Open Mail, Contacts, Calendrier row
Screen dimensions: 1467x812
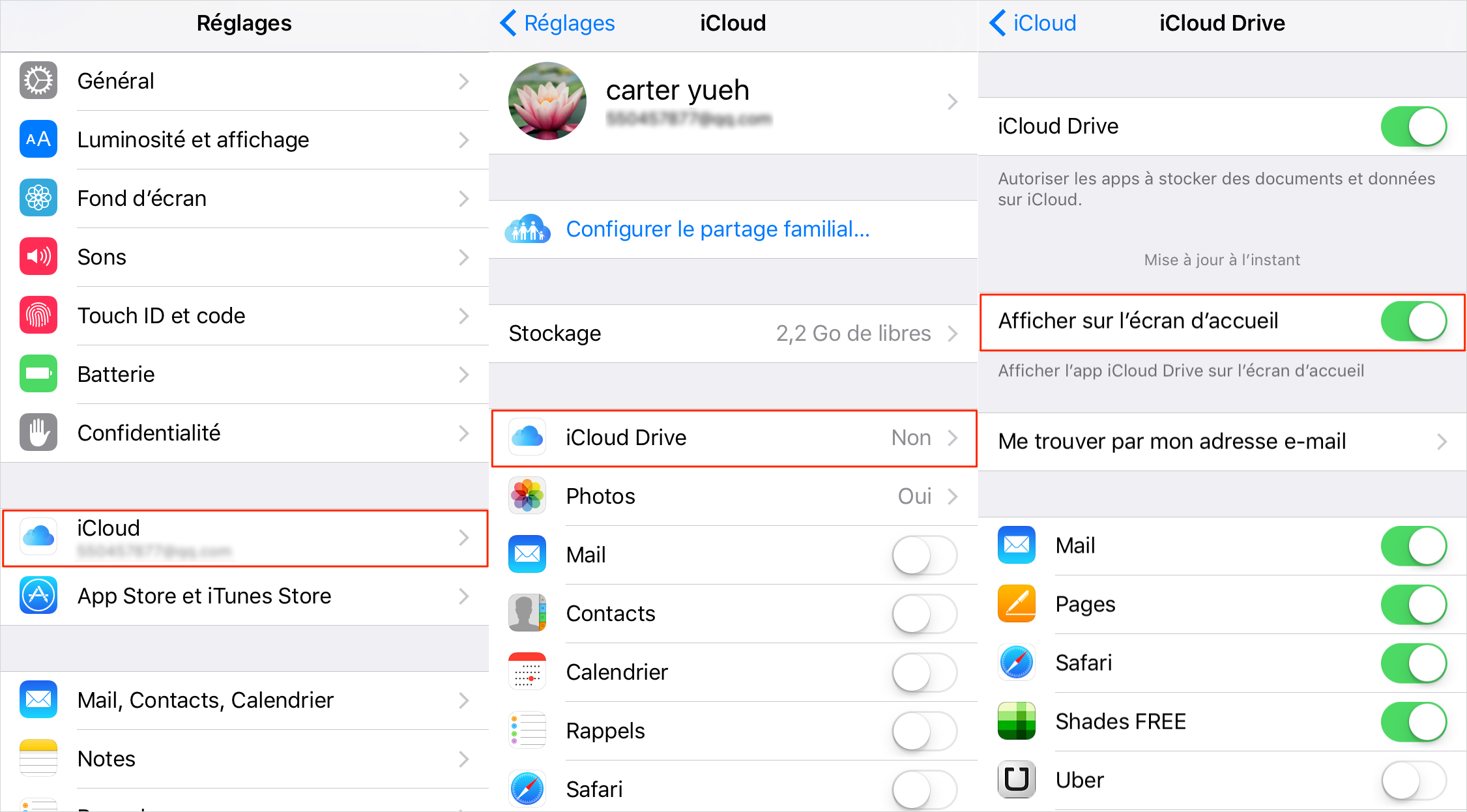244,701
